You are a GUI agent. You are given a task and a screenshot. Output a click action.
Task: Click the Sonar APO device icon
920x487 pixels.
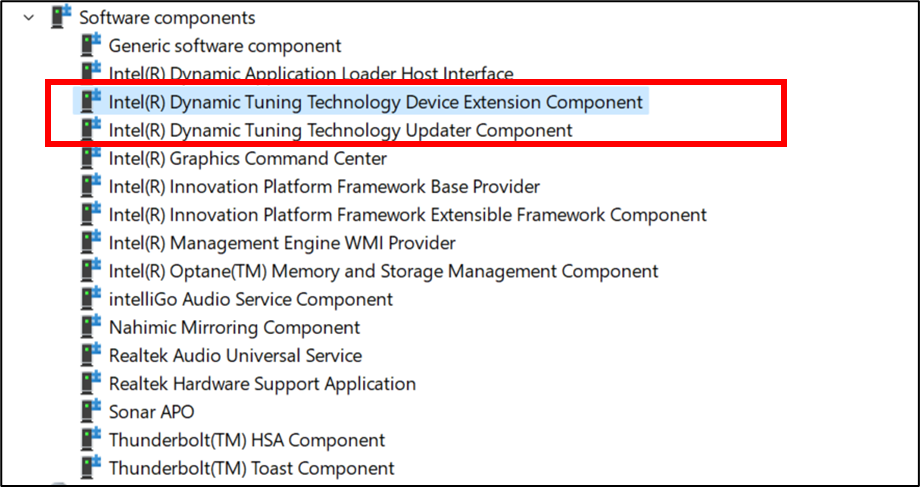pyautogui.click(x=92, y=411)
